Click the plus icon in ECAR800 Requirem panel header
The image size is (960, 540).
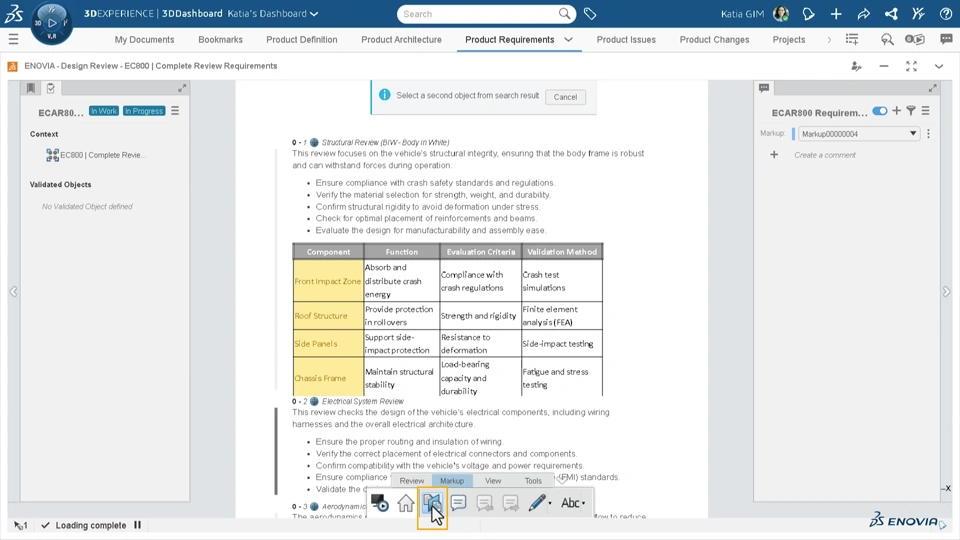[896, 111]
